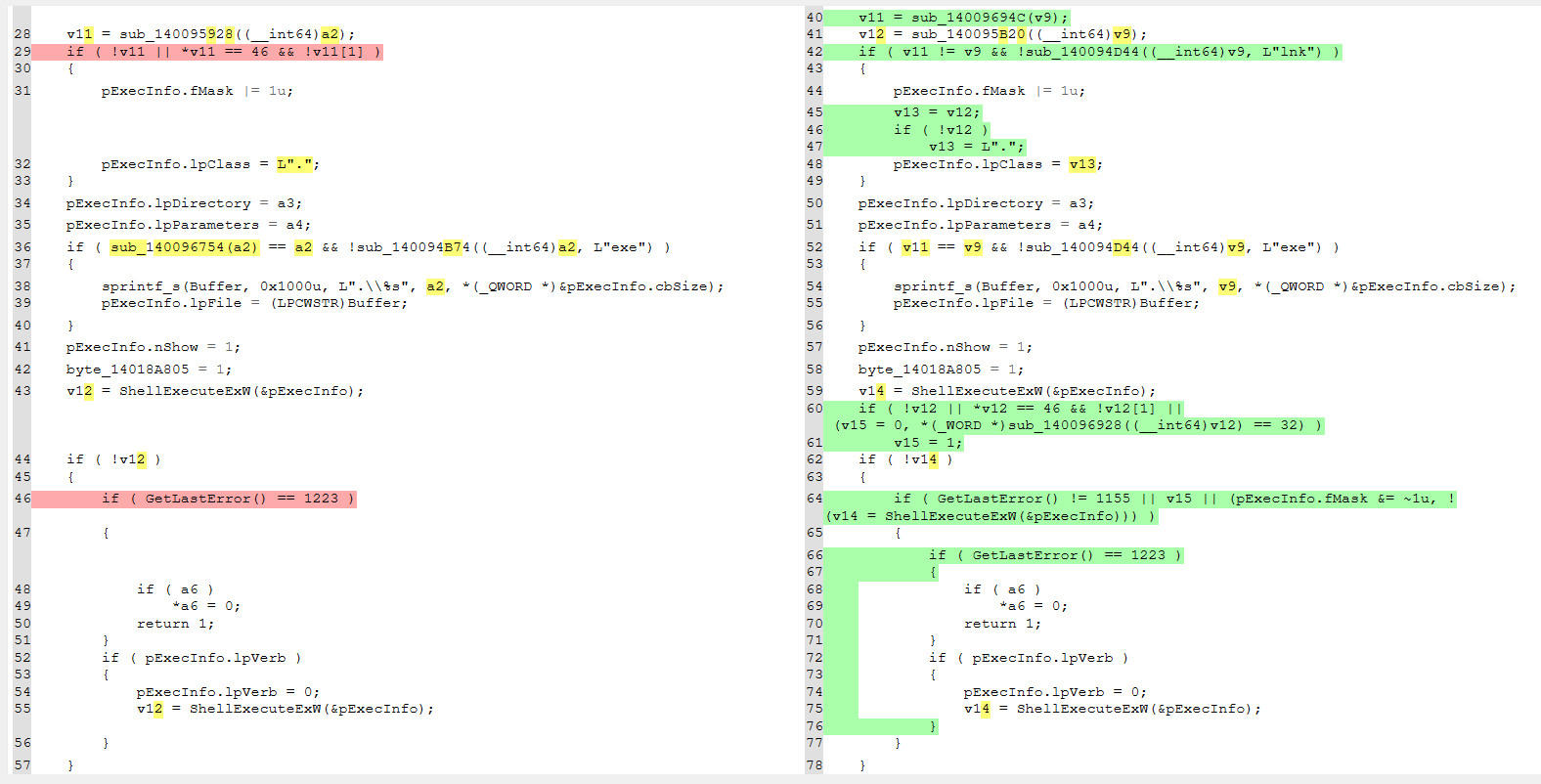1541x784 pixels.
Task: Select red GetLastError() == 1223 line in left pane
Action: [x=227, y=499]
